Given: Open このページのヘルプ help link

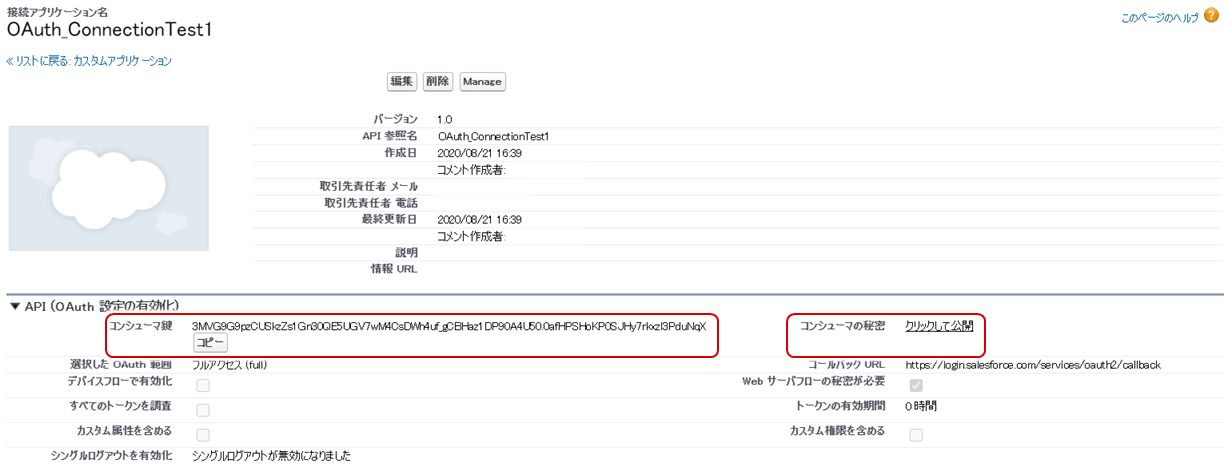Looking at the screenshot, I should [1160, 18].
